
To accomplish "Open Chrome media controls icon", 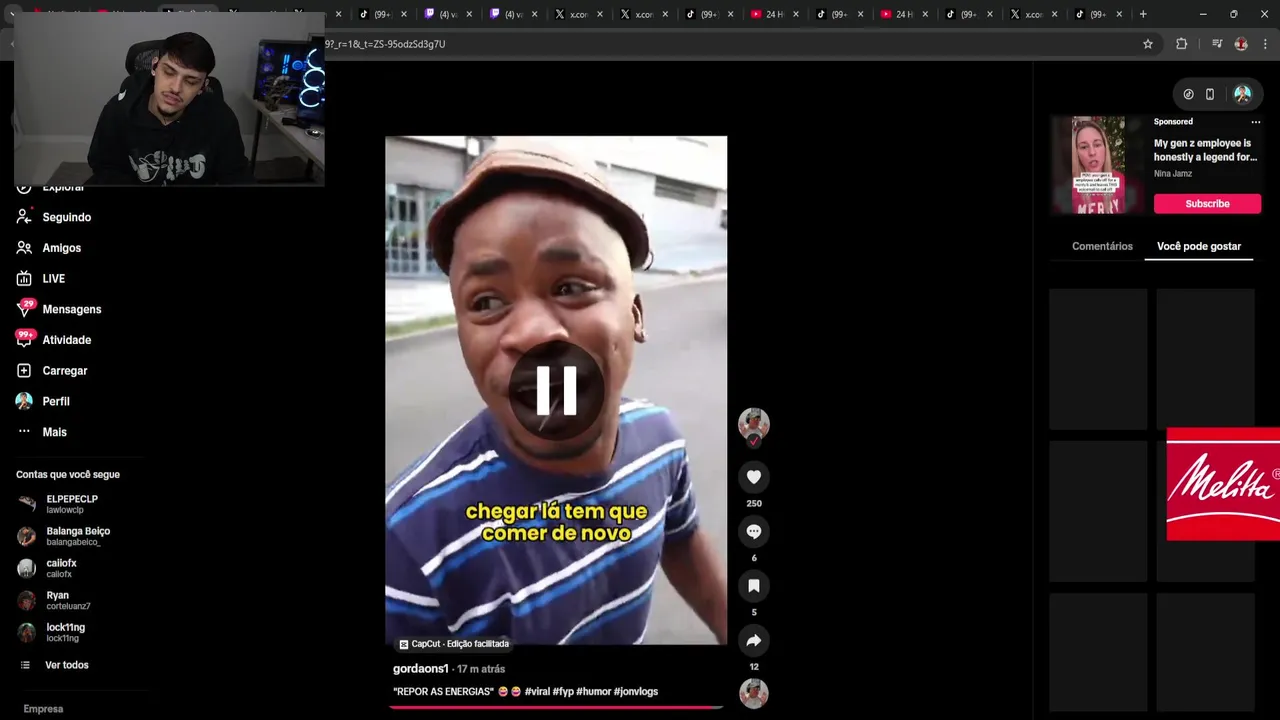I will (x=1217, y=44).
